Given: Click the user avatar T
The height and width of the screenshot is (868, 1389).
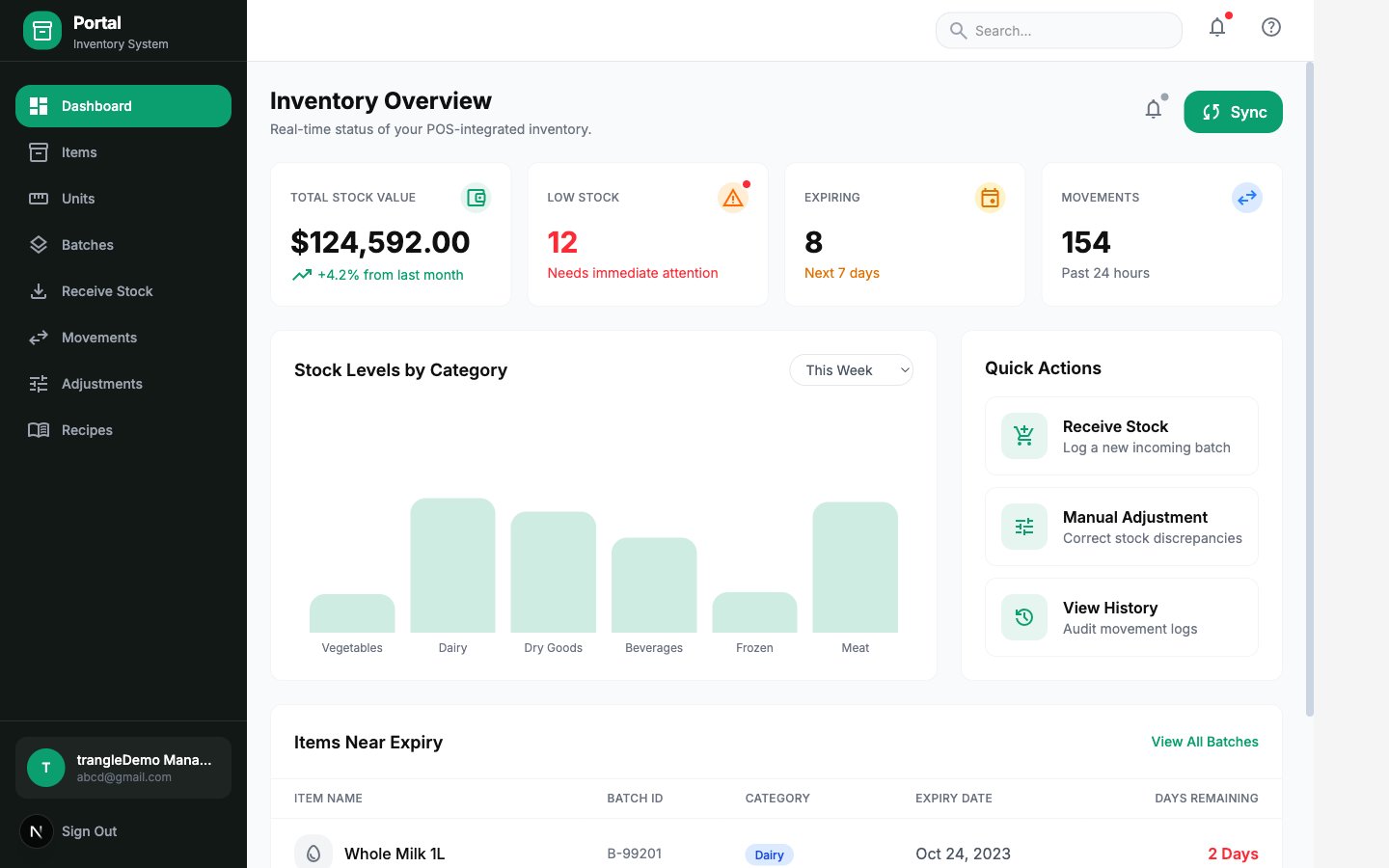Looking at the screenshot, I should tap(46, 768).
